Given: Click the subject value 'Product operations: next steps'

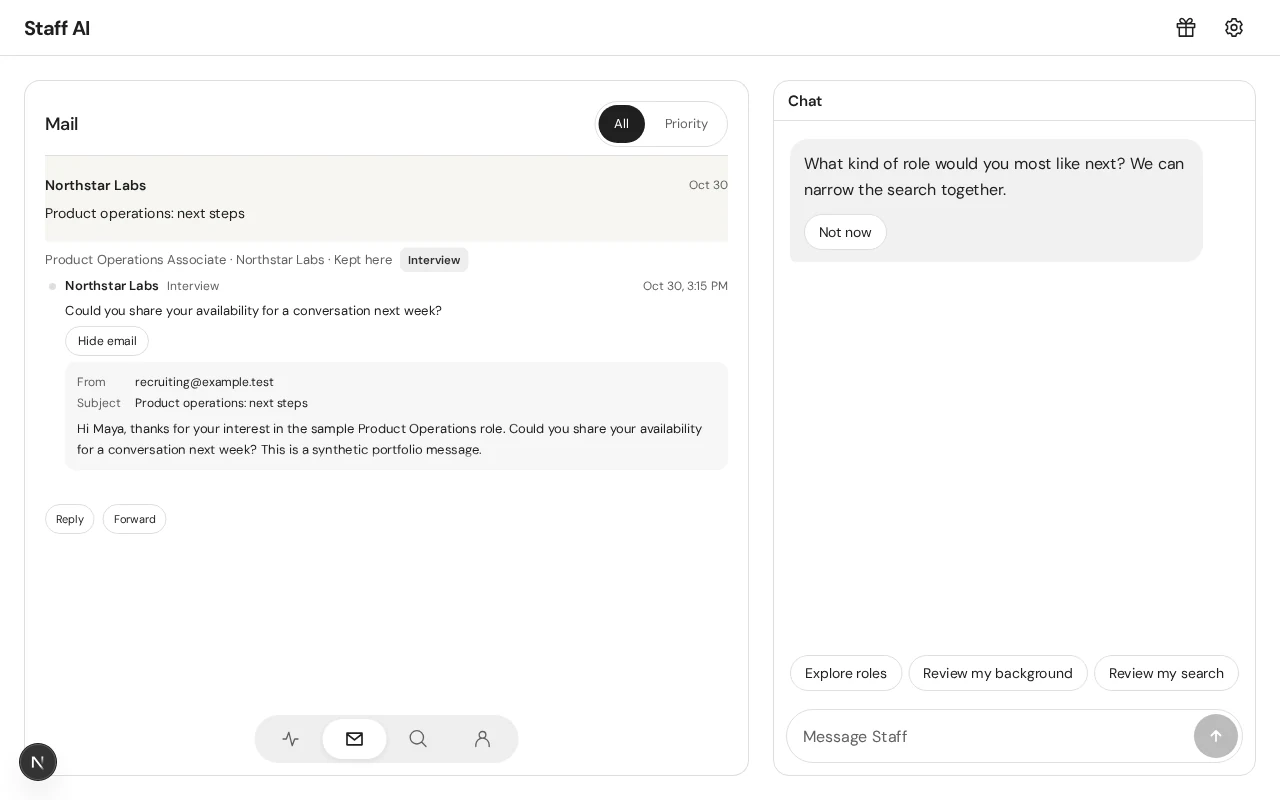Looking at the screenshot, I should [x=221, y=403].
